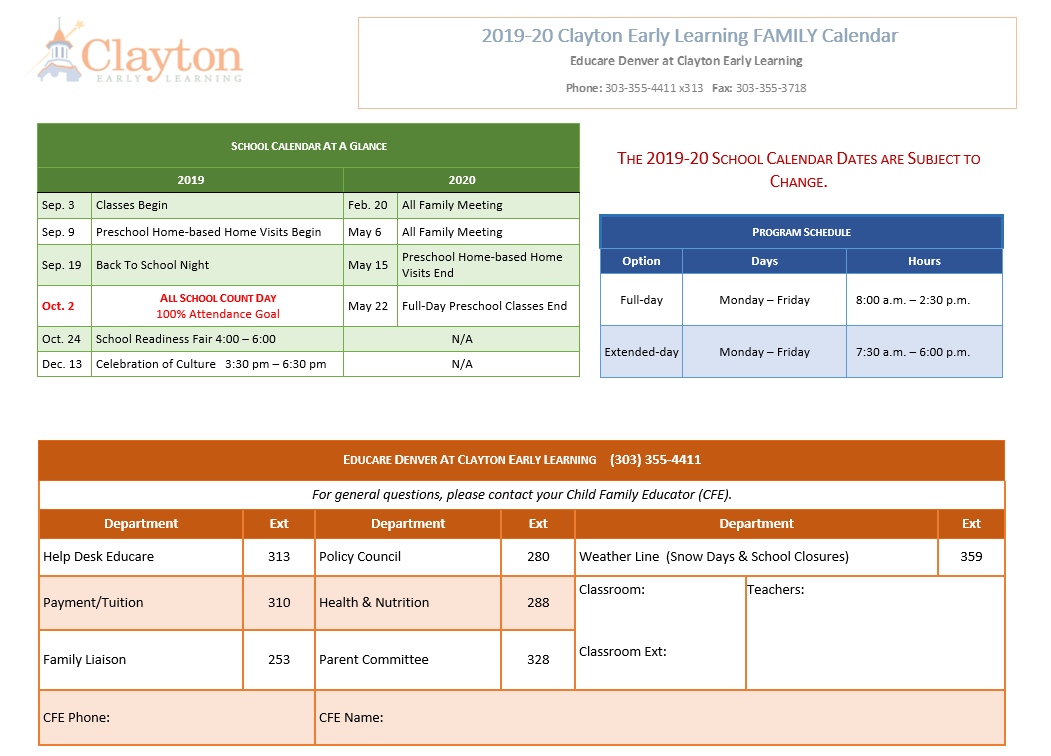The height and width of the screenshot is (756, 1051).
Task: Select extension 280 for Policy Council
Action: point(538,556)
